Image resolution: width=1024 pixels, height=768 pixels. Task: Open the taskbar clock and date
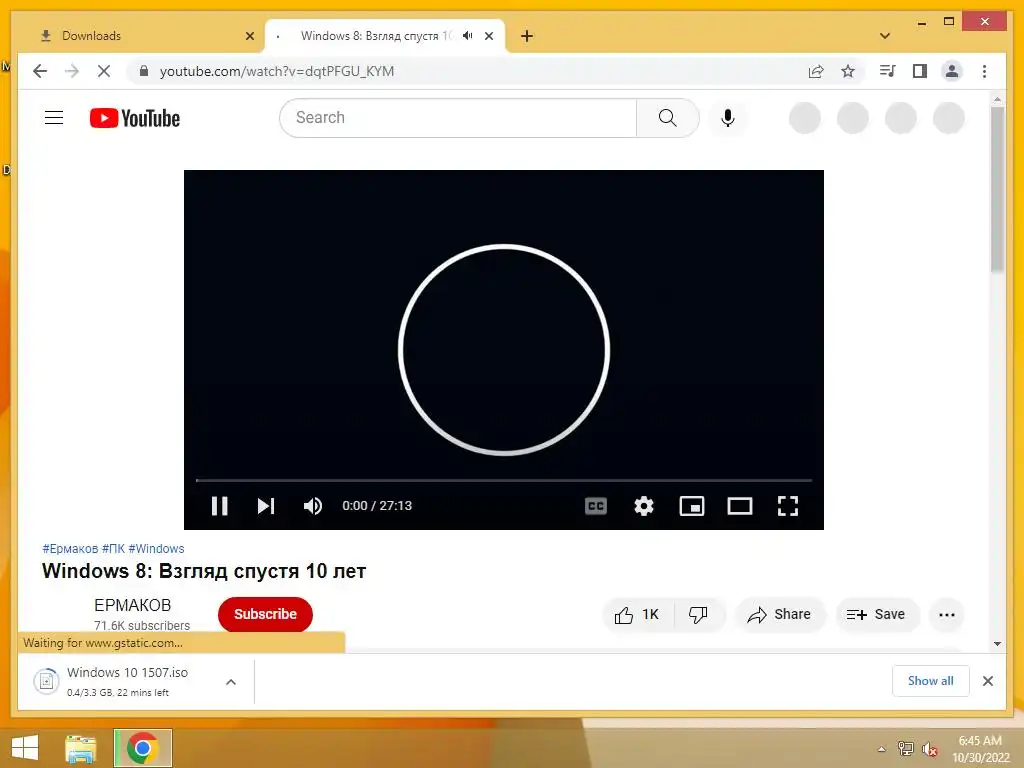[980, 749]
